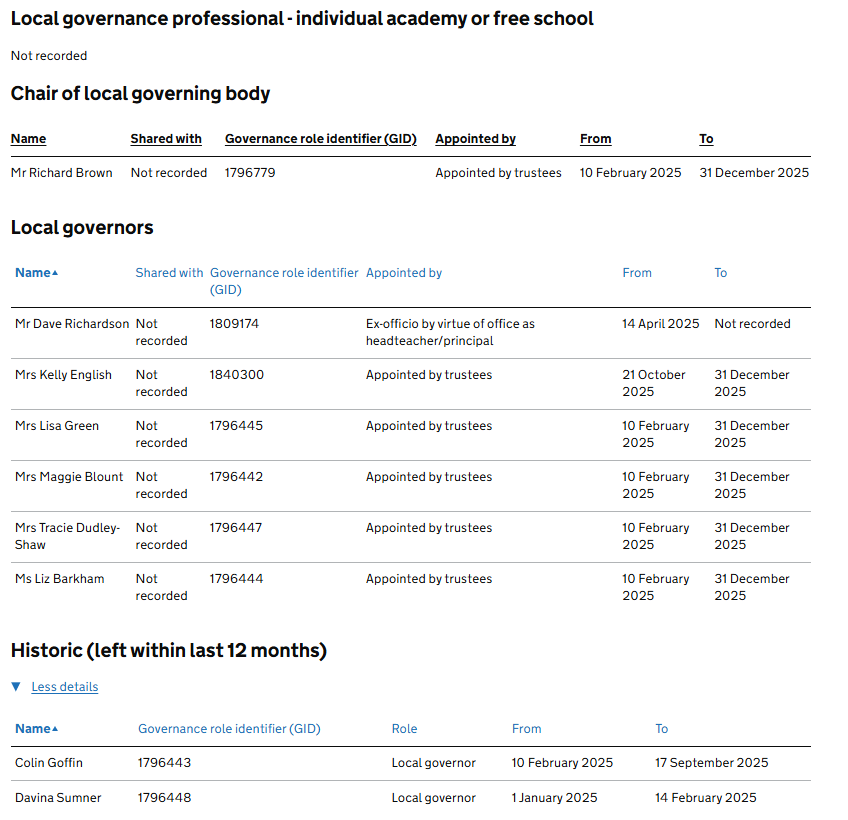Click Mr Dave Richardson name cell
Image resolution: width=848 pixels, height=820 pixels.
(x=72, y=324)
